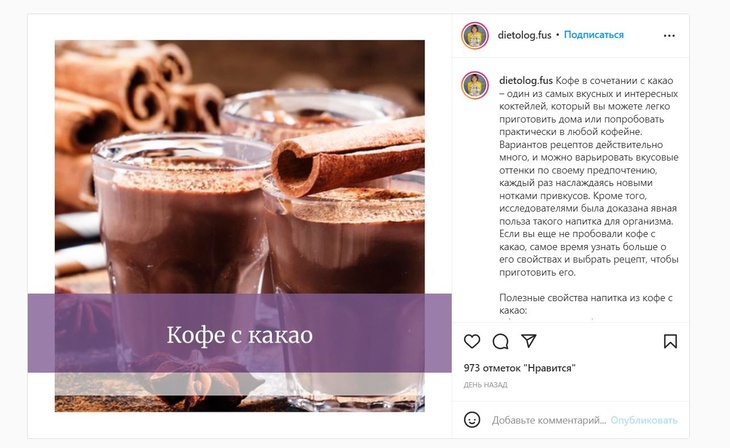The width and height of the screenshot is (730, 448).
Task: Focus the Добавьте комментарий input field
Action: coord(548,420)
